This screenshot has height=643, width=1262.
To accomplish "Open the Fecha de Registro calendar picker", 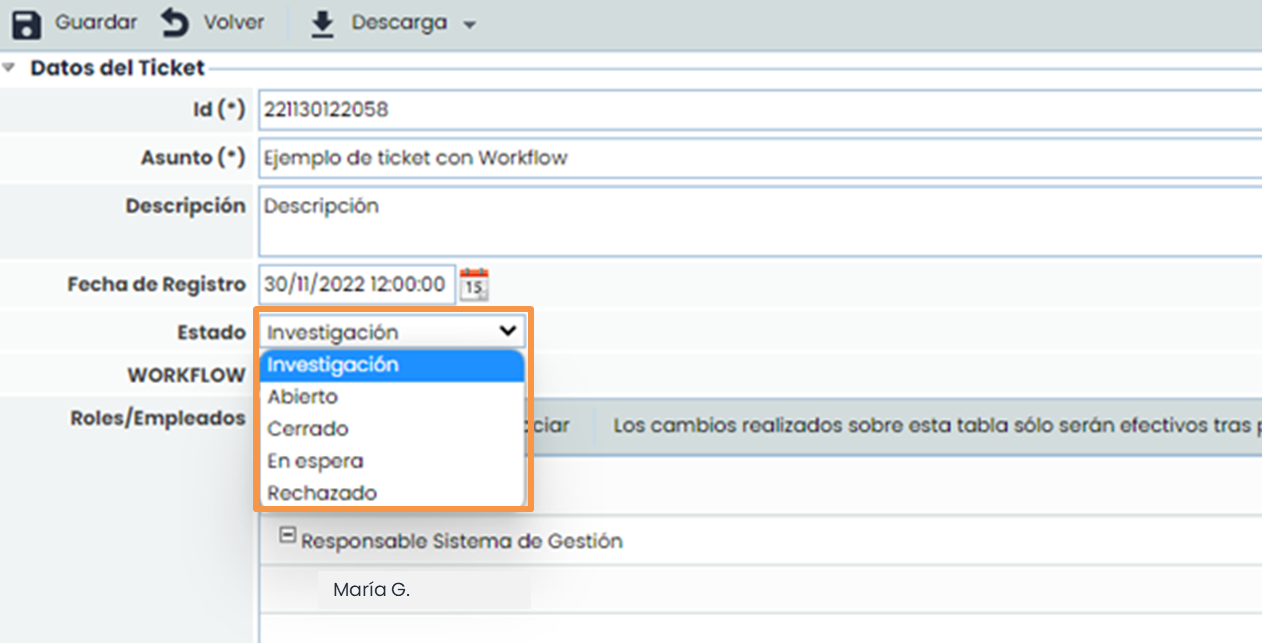I will [x=472, y=284].
